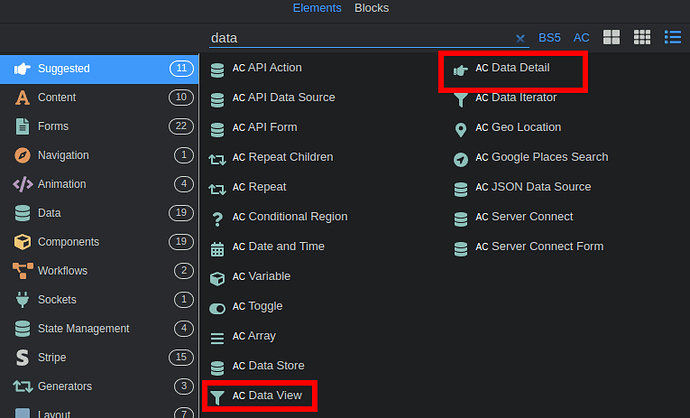The width and height of the screenshot is (690, 418).
Task: Click the map pin icon for Geo Location
Action: click(461, 130)
